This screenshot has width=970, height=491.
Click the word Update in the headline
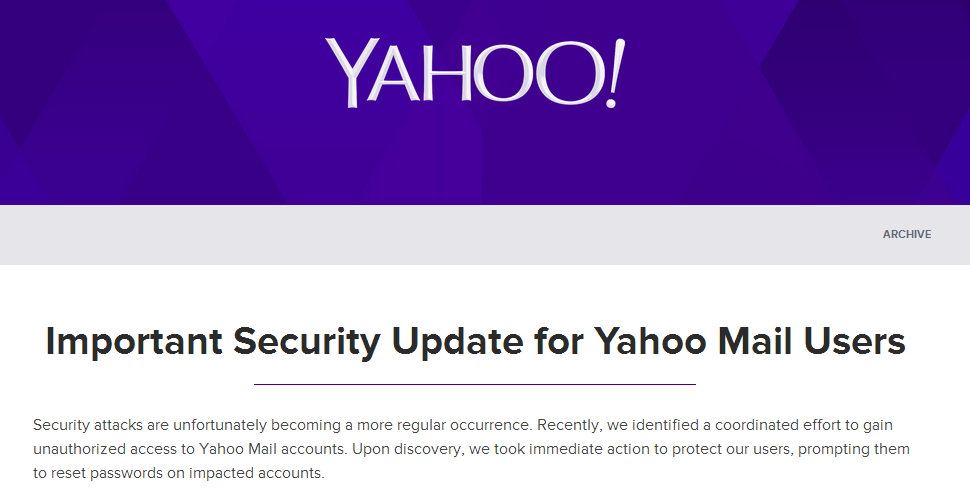(458, 342)
